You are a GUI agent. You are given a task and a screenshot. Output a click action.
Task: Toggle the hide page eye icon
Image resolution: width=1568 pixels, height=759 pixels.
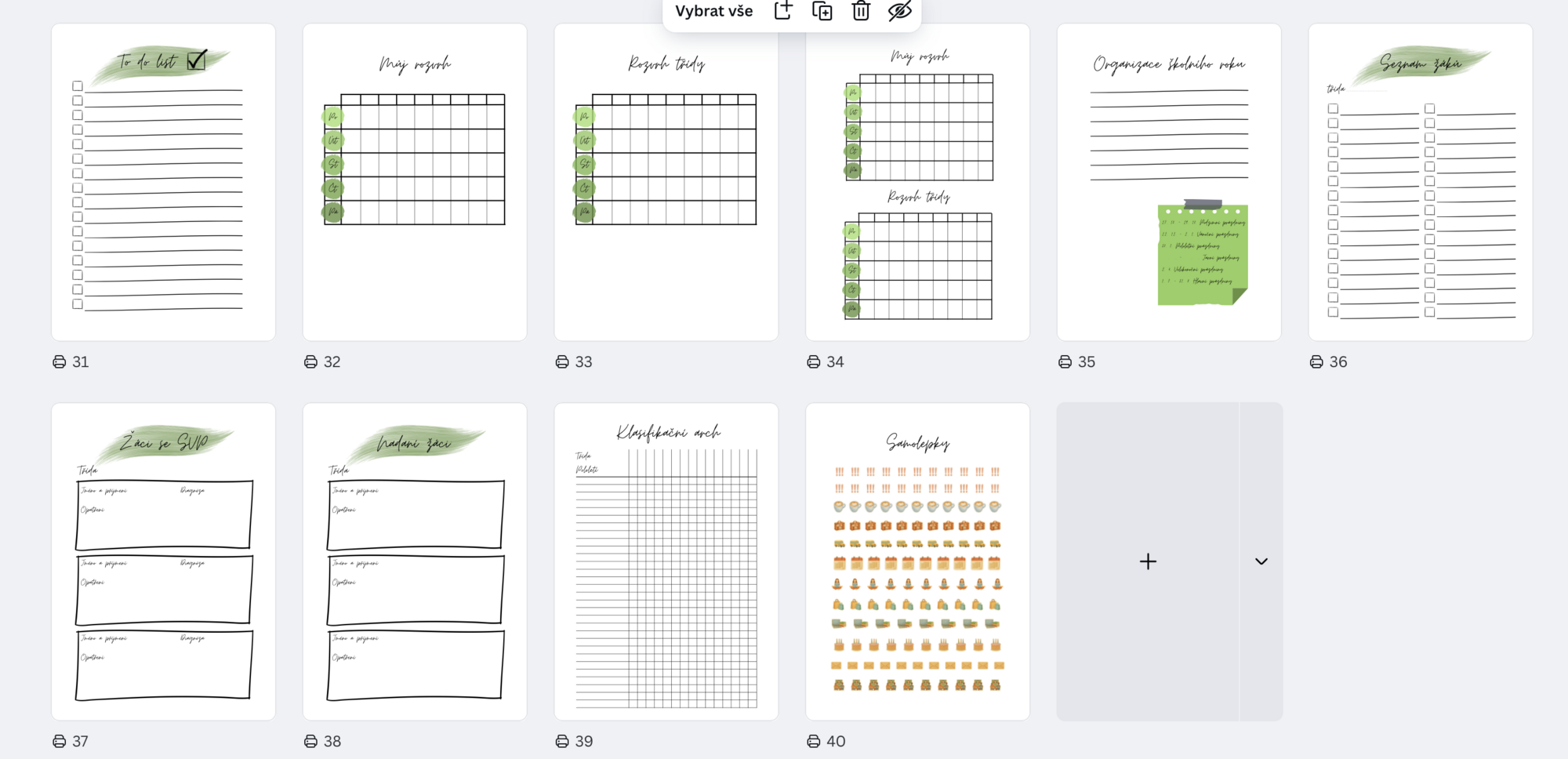[900, 10]
